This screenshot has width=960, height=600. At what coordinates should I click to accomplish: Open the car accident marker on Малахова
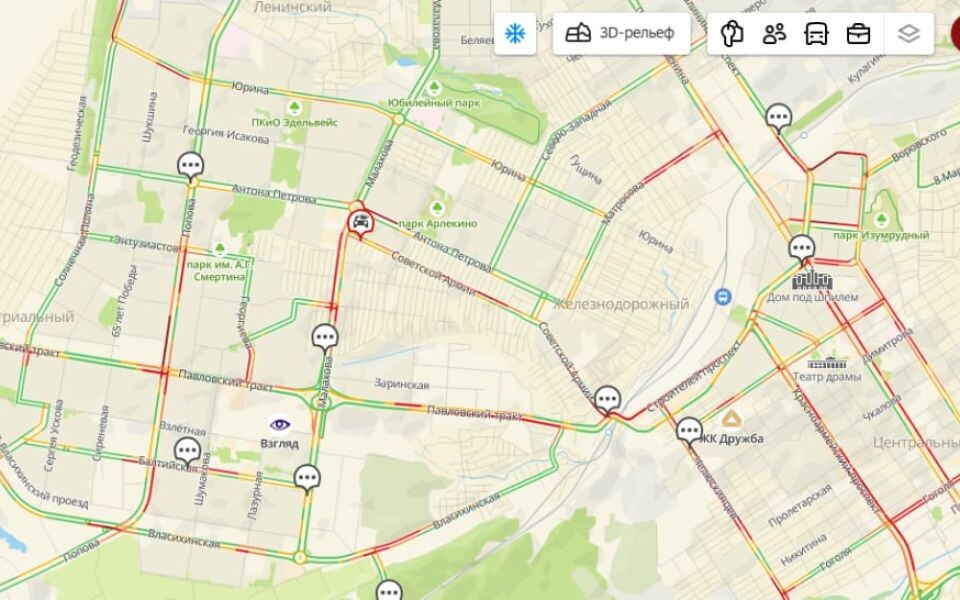[361, 223]
